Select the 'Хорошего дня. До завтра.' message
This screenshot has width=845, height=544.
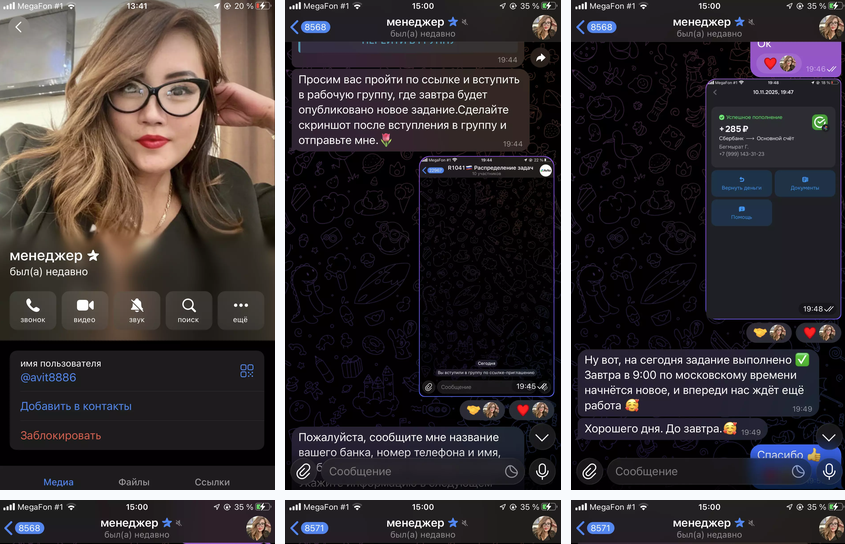click(x=672, y=429)
